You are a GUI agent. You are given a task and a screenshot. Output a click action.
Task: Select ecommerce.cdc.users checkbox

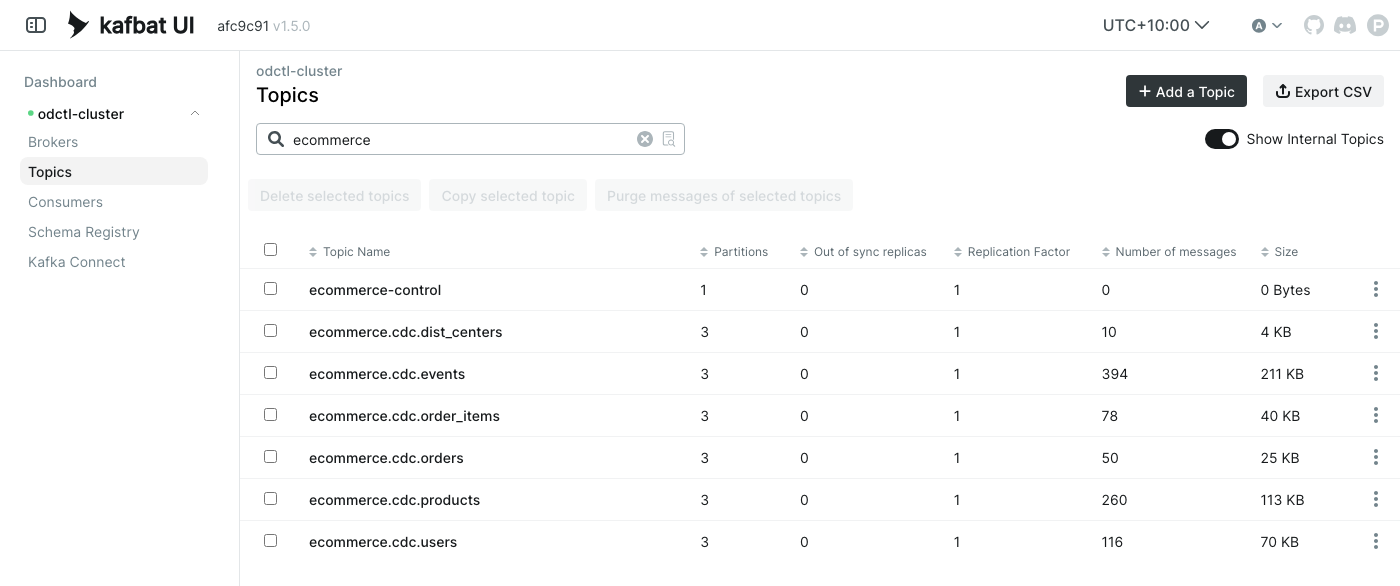point(270,540)
